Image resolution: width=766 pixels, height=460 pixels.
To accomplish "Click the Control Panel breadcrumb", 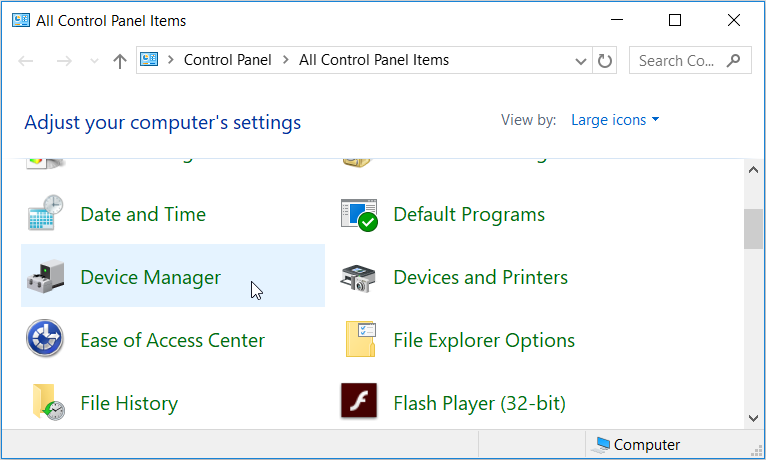I will click(x=227, y=60).
